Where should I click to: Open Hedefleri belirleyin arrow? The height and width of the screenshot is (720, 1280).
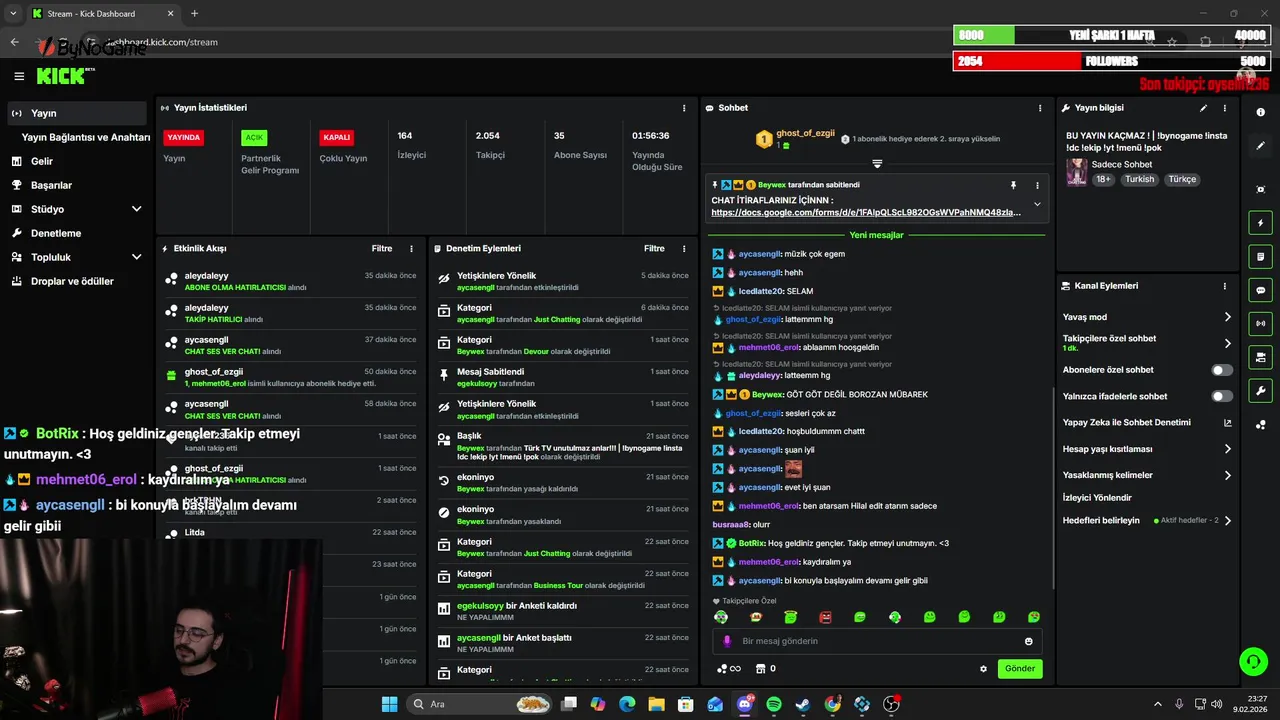1228,521
